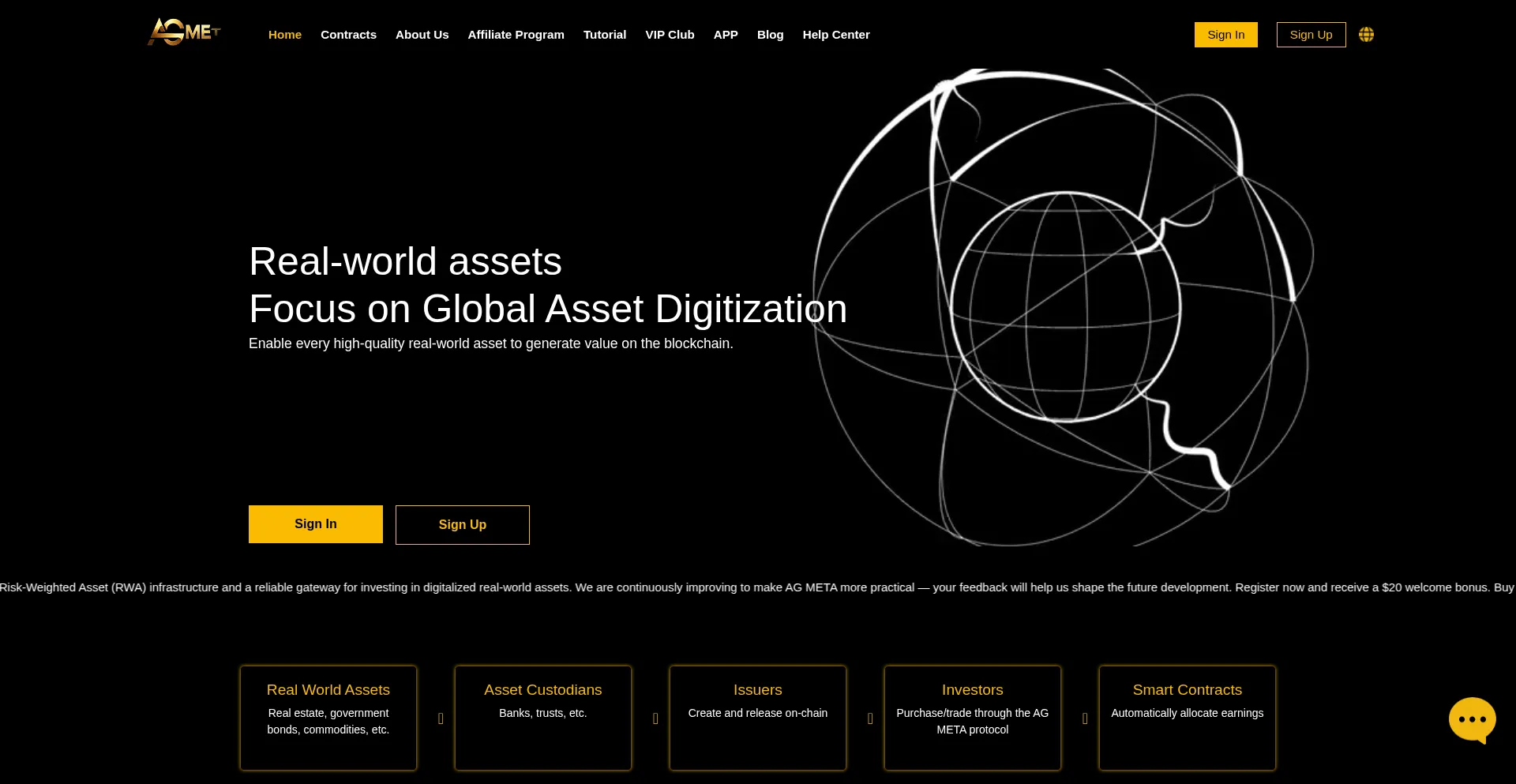Click the outlined hero Sign Up button

point(462,525)
